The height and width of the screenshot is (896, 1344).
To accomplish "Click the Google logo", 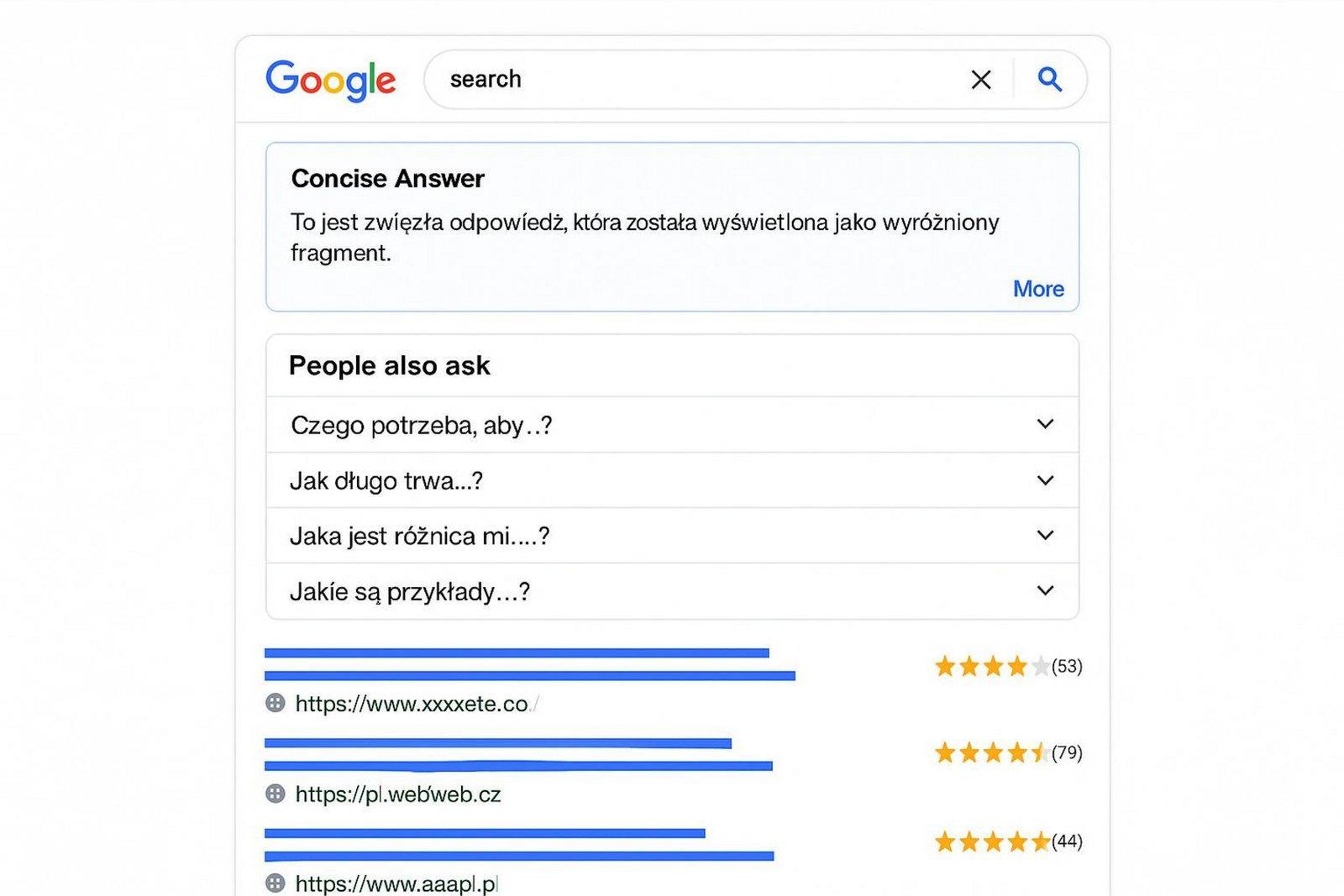I will click(x=330, y=81).
